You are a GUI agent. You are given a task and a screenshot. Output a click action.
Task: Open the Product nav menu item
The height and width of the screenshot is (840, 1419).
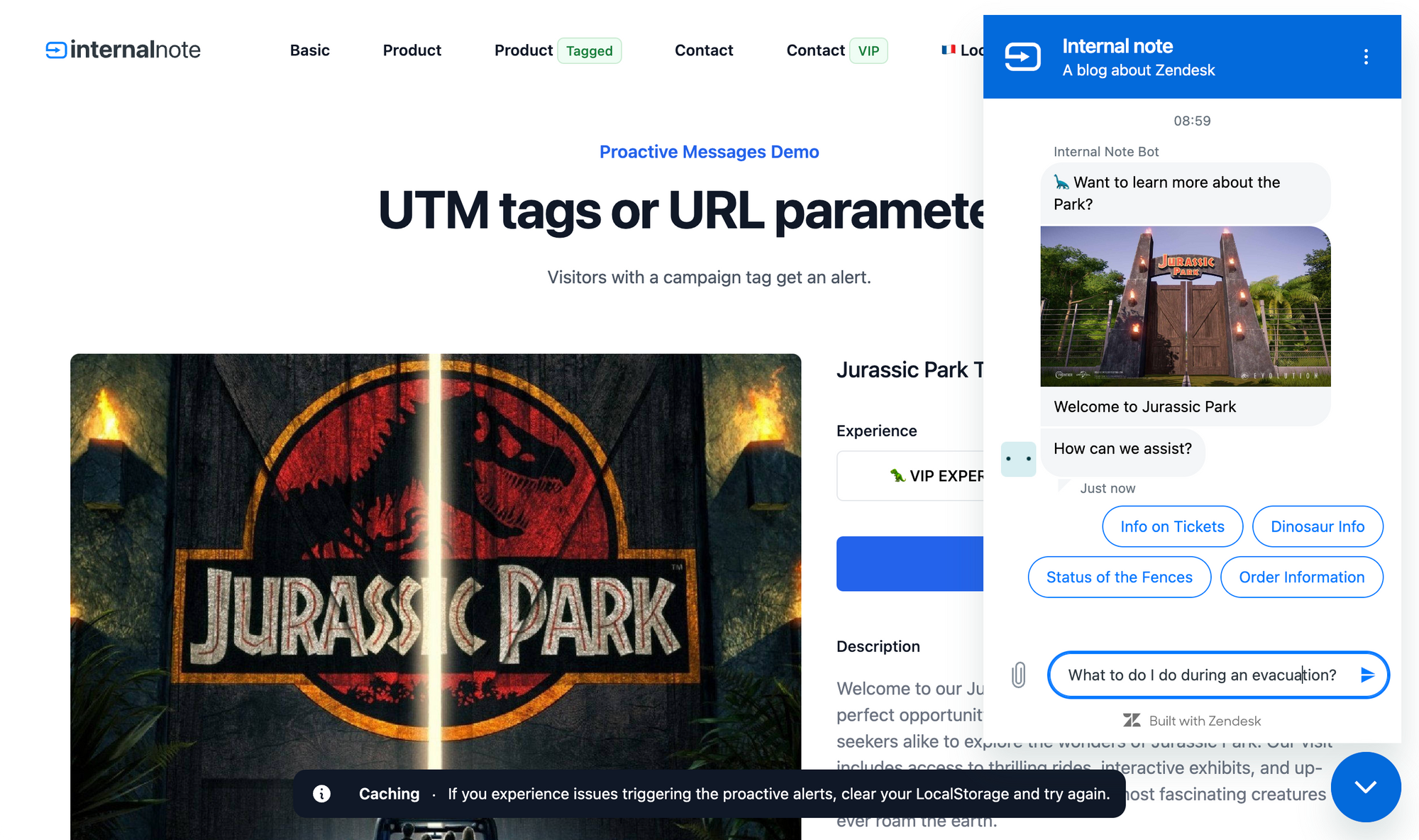click(x=412, y=50)
